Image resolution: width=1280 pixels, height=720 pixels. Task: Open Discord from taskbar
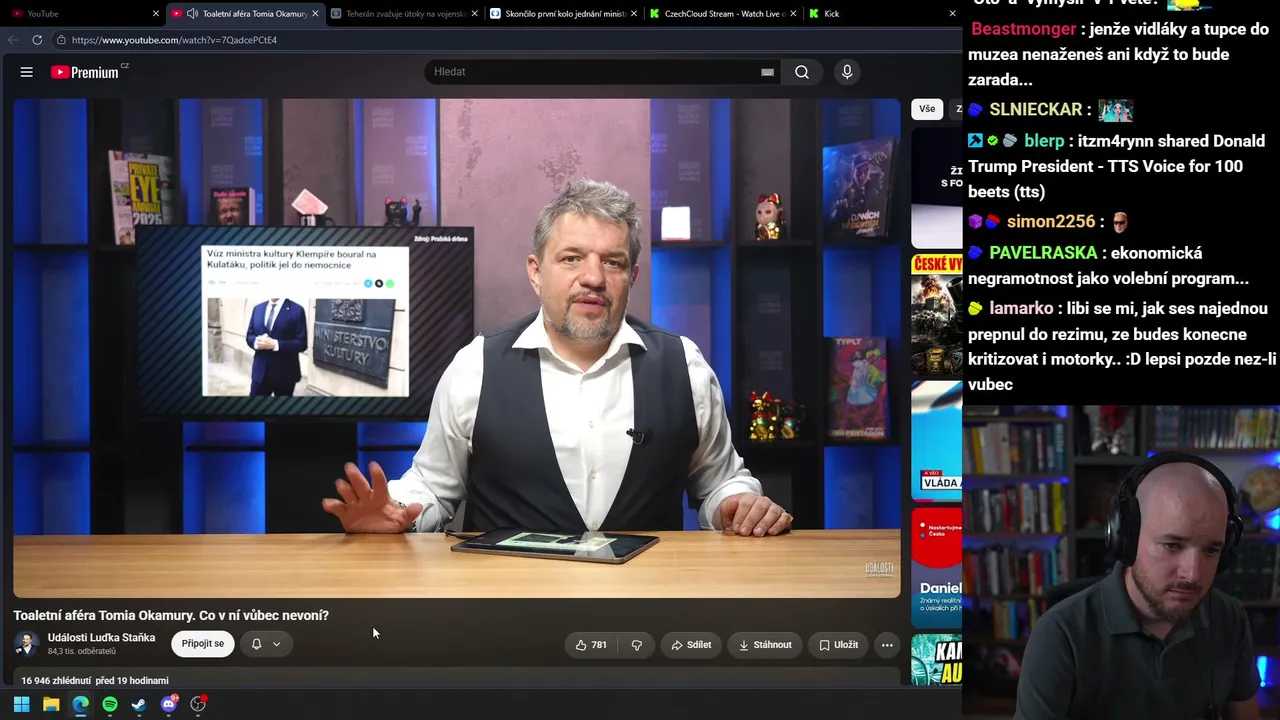pyautogui.click(x=169, y=704)
